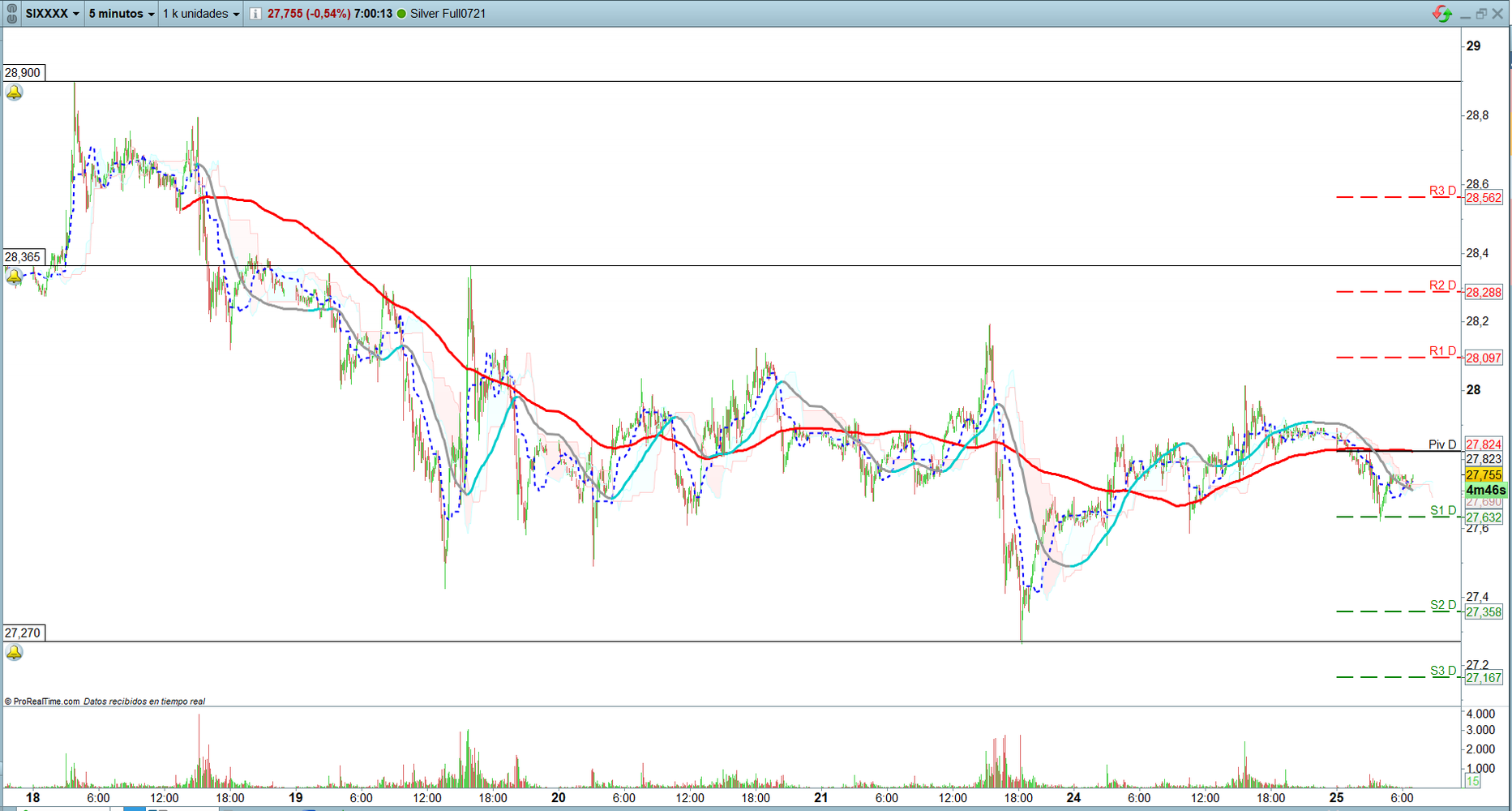This screenshot has height=811, width=1512.
Task: Expand the 5 minutos timeframe dropdown
Action: 122,14
